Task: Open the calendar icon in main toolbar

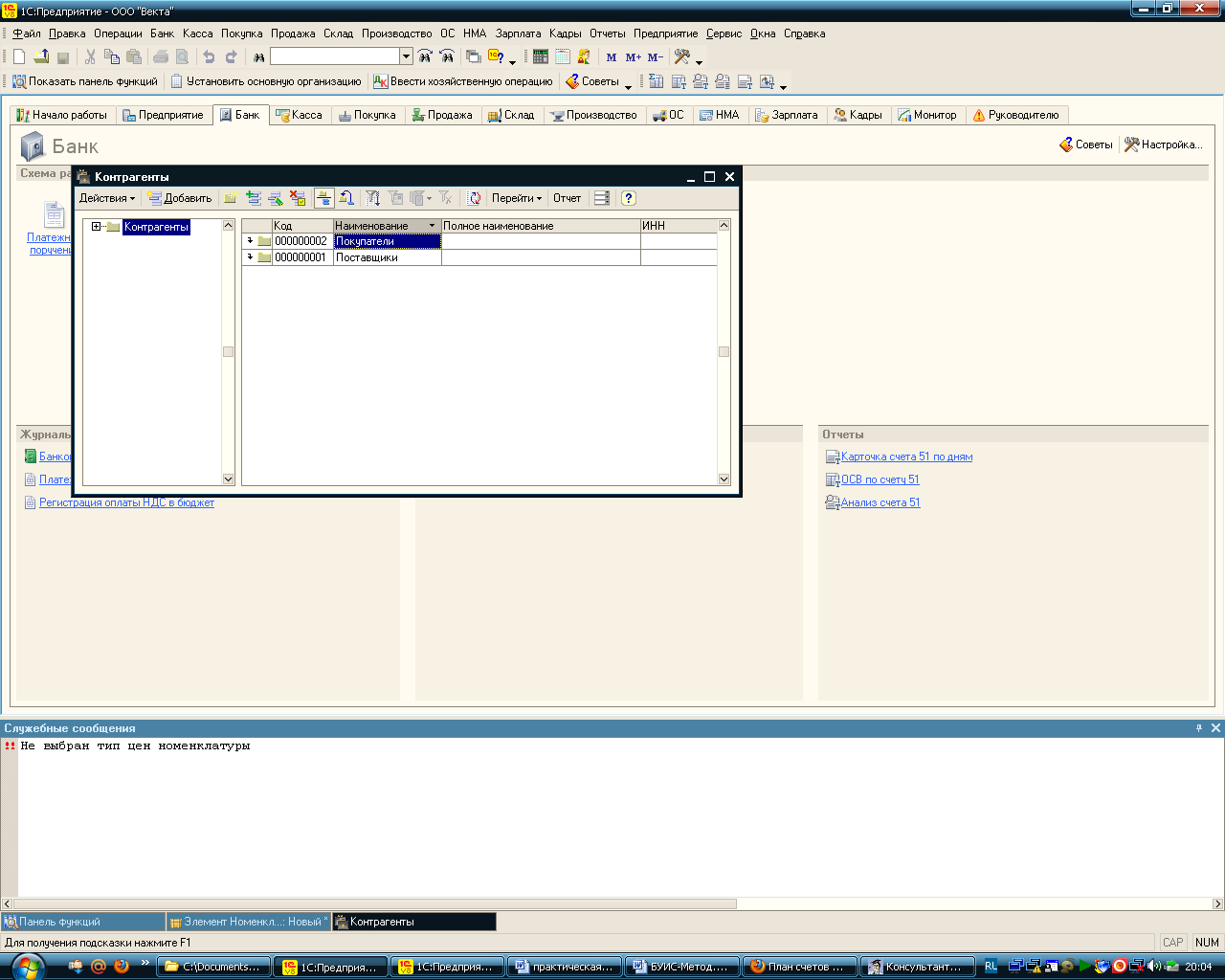Action: 563,57
